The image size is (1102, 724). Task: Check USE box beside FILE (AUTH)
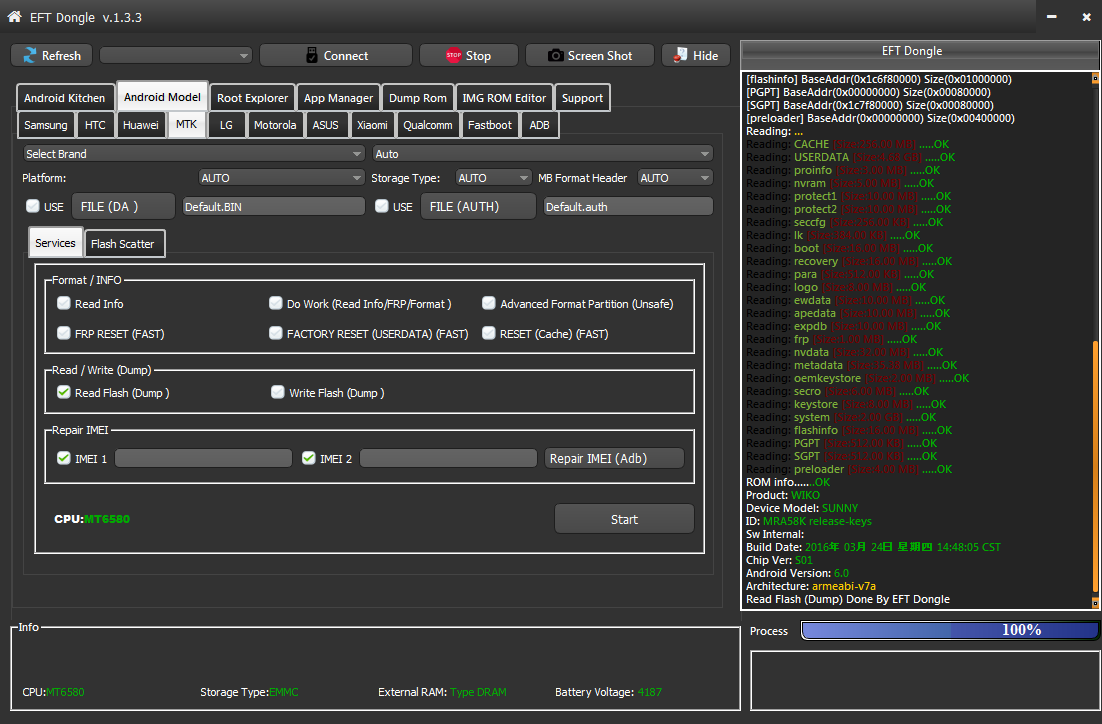coord(382,205)
